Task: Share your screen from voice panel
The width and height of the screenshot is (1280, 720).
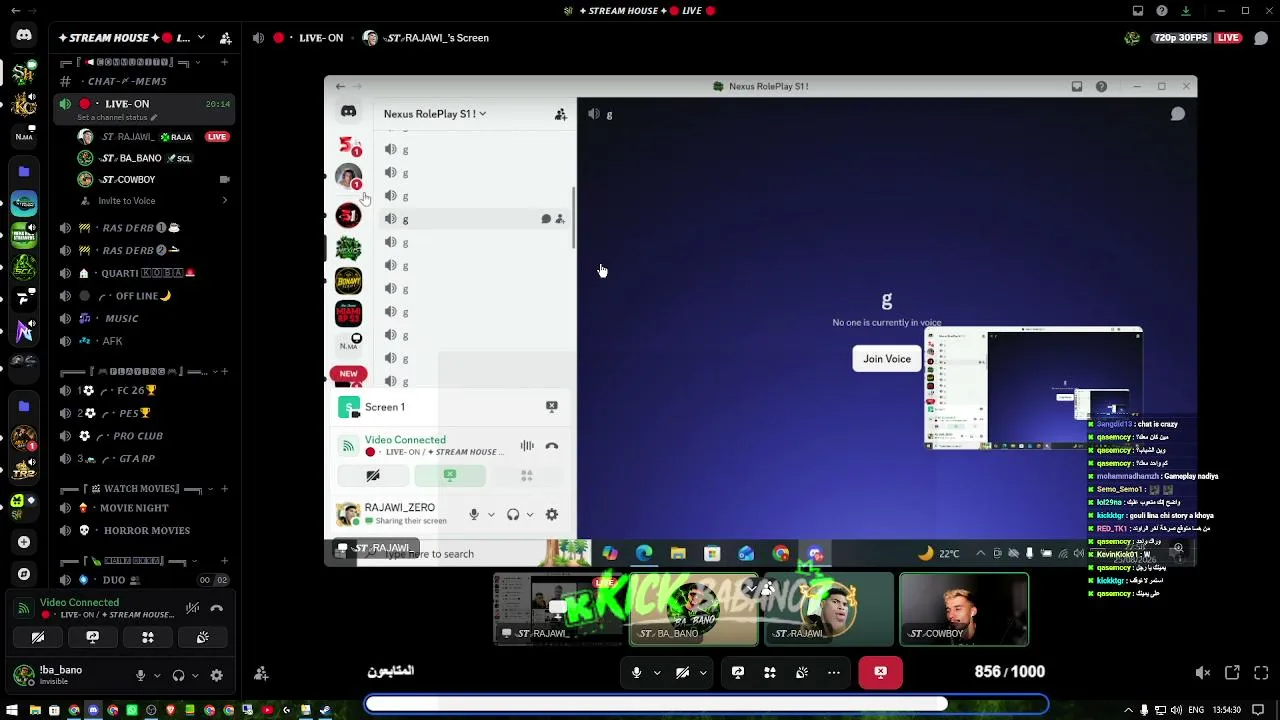Action: point(92,637)
